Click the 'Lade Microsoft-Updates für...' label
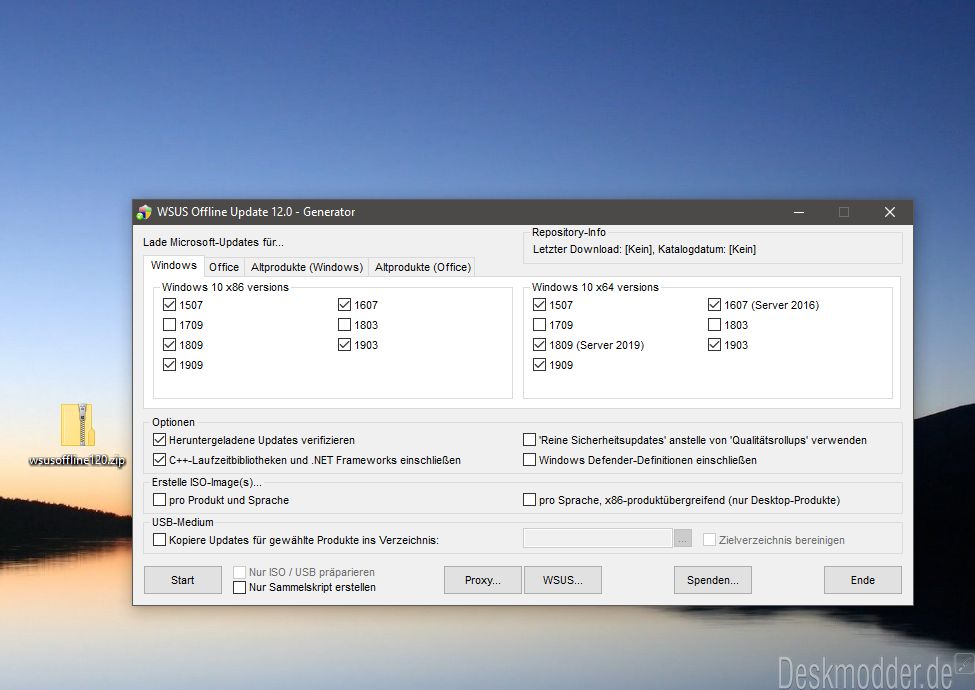This screenshot has width=975, height=690. click(x=213, y=242)
